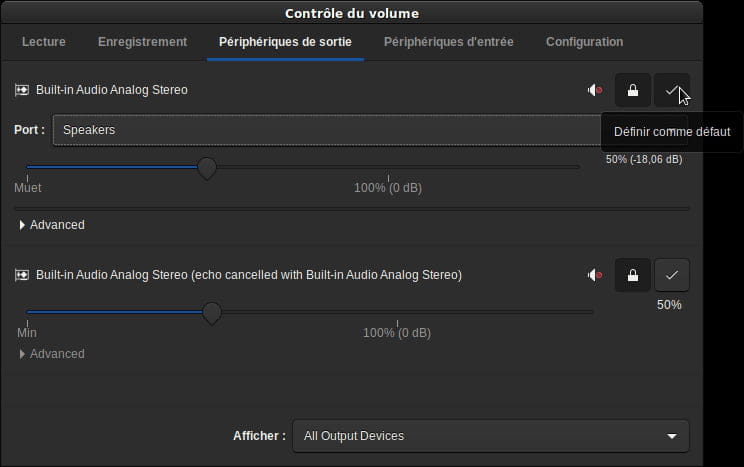
Task: Mute the first Built-in Audio Analog Stereo output
Action: tap(595, 90)
